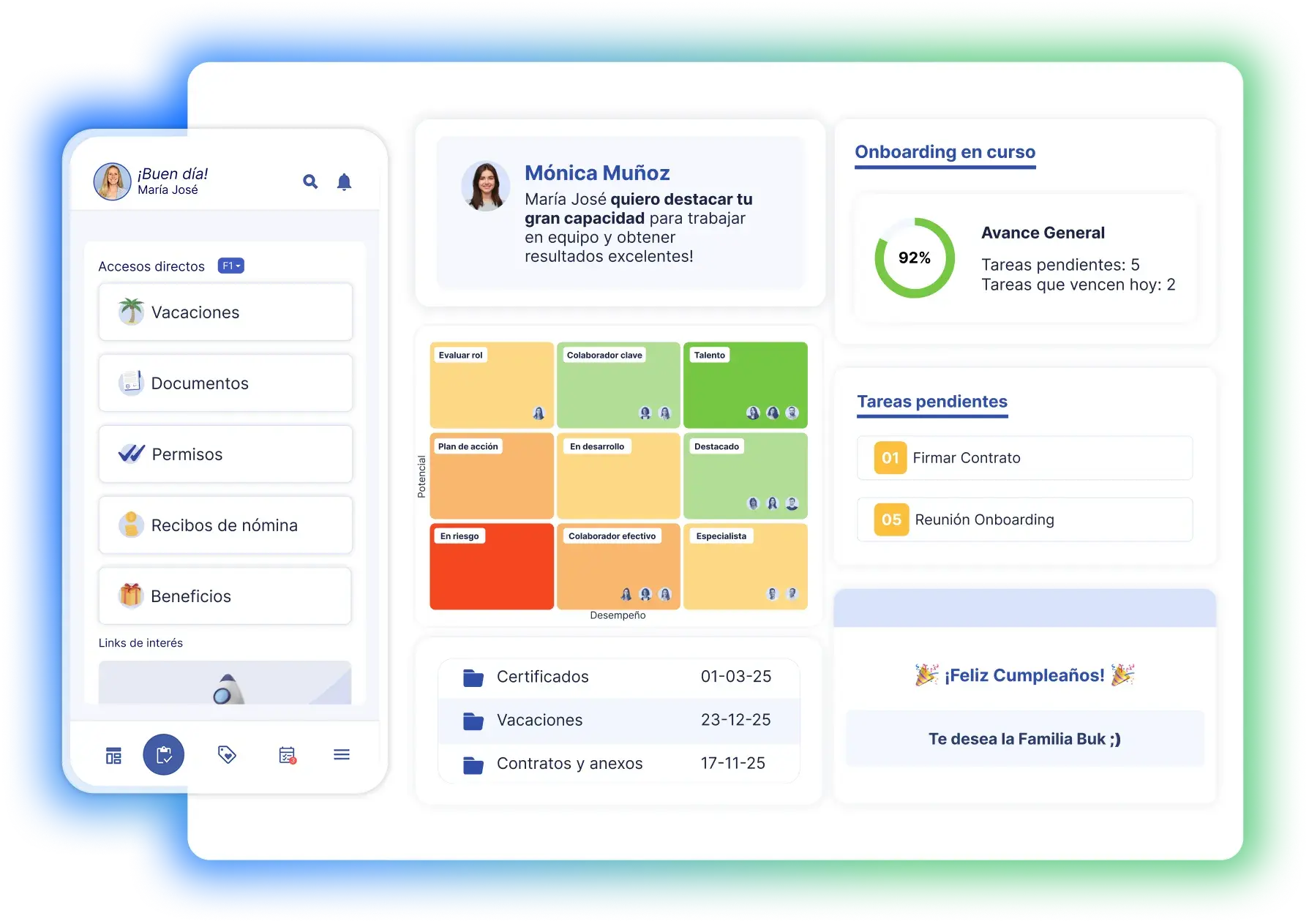Tap the dashboard layout icon in bottom bar
The image size is (1309, 924).
click(113, 756)
